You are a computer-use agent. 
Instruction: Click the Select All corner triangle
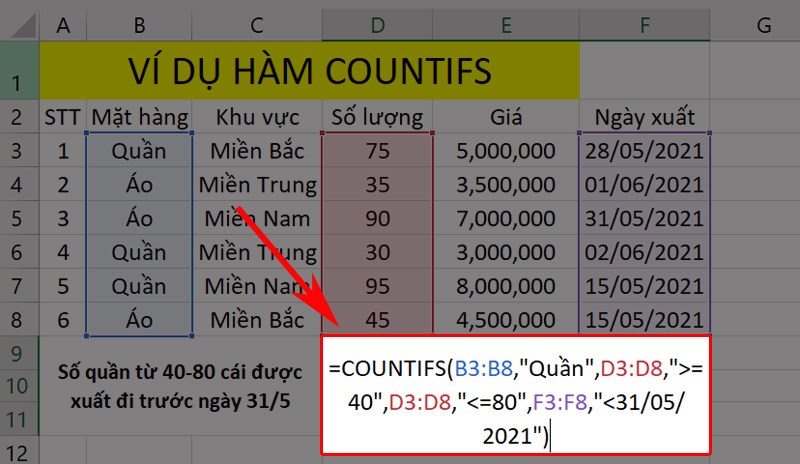click(23, 26)
